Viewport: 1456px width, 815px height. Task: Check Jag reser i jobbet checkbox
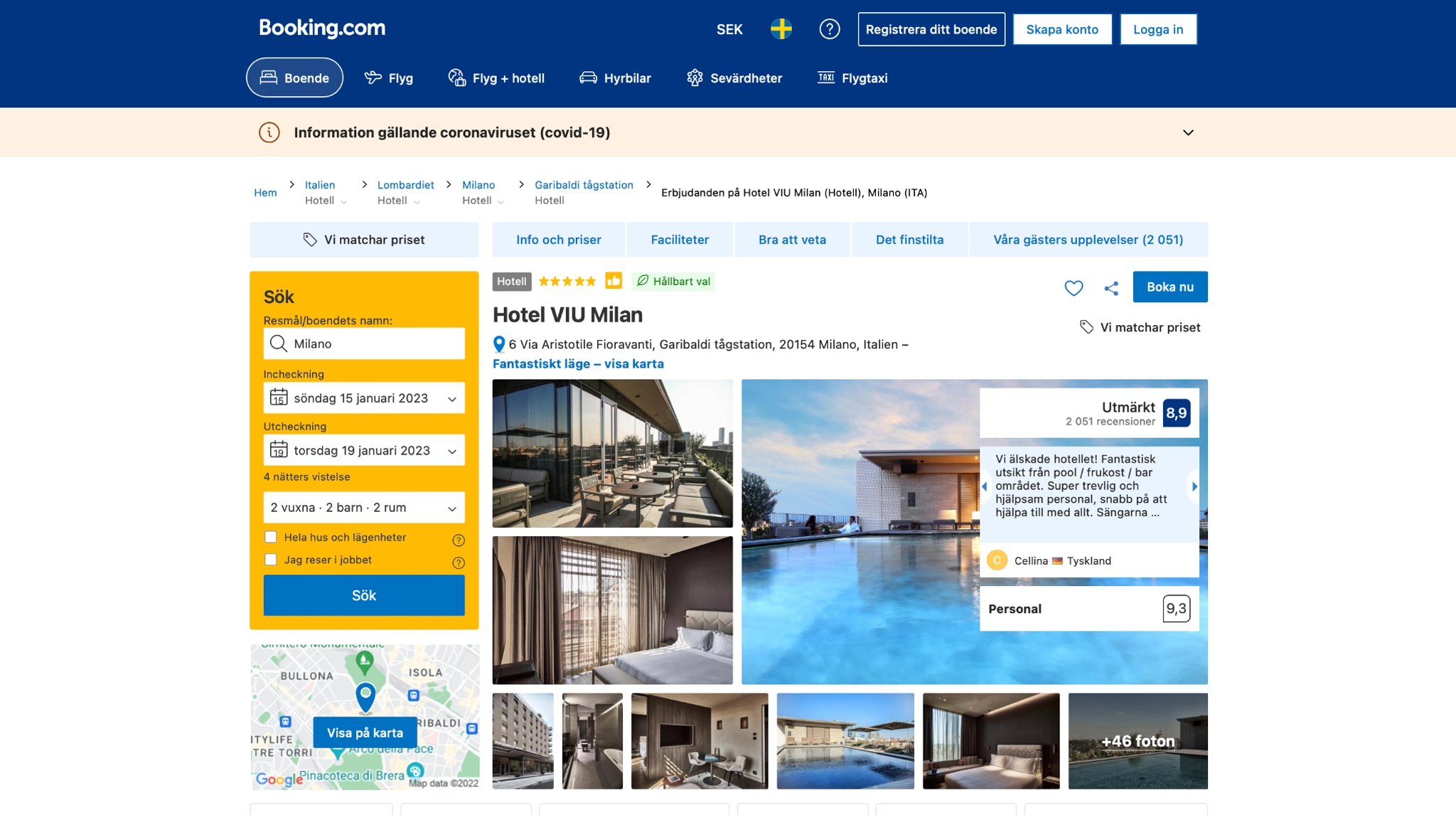270,560
